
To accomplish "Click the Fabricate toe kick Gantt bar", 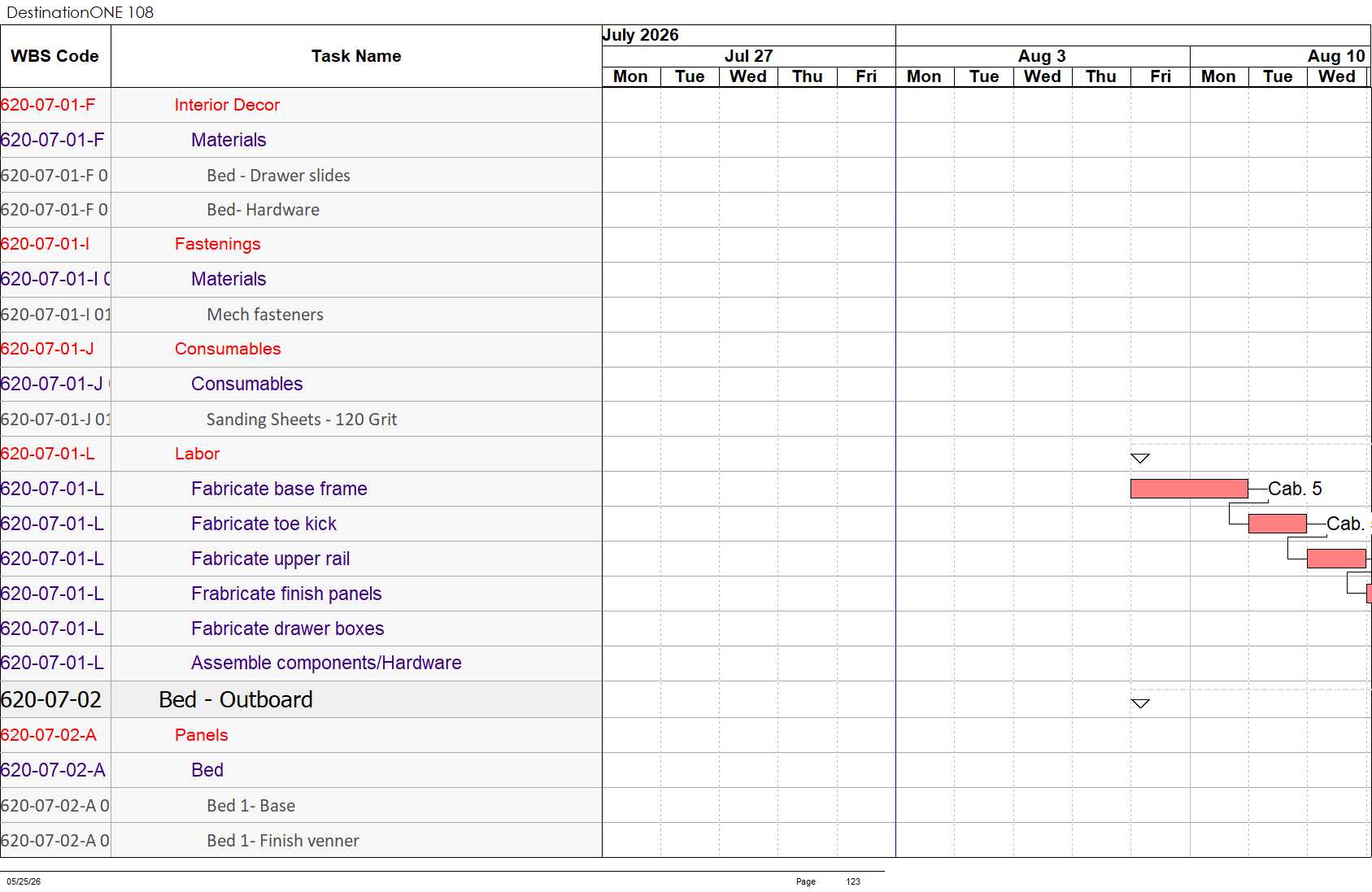I will click(1277, 524).
